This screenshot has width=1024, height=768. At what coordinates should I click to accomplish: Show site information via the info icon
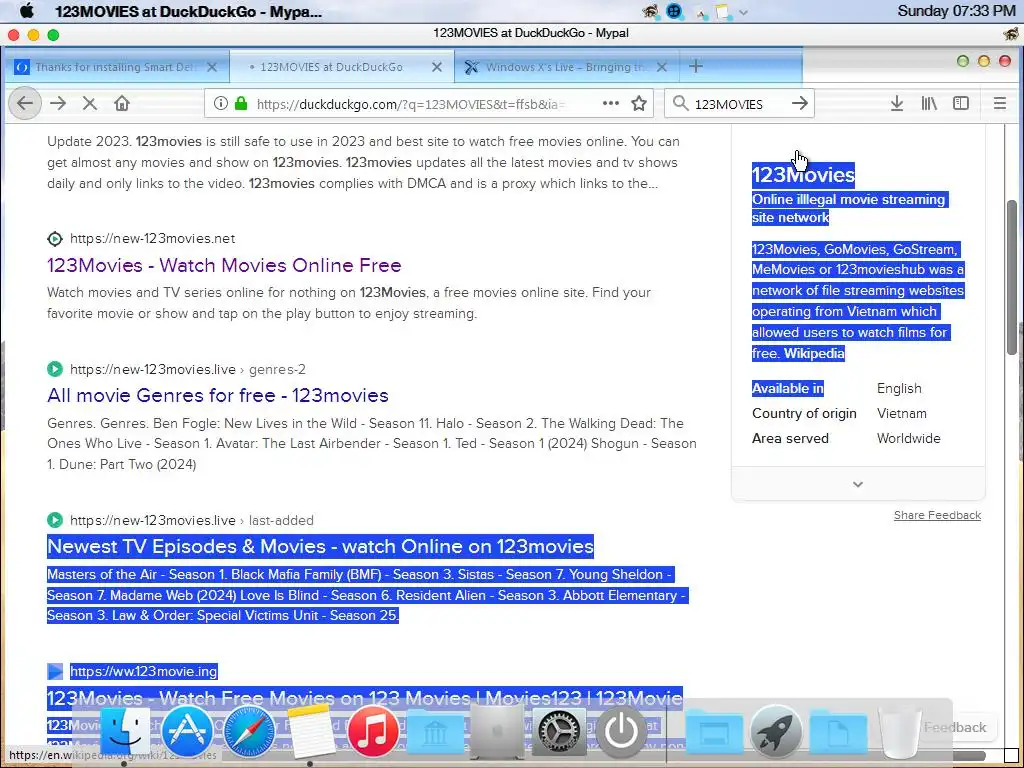coord(221,103)
